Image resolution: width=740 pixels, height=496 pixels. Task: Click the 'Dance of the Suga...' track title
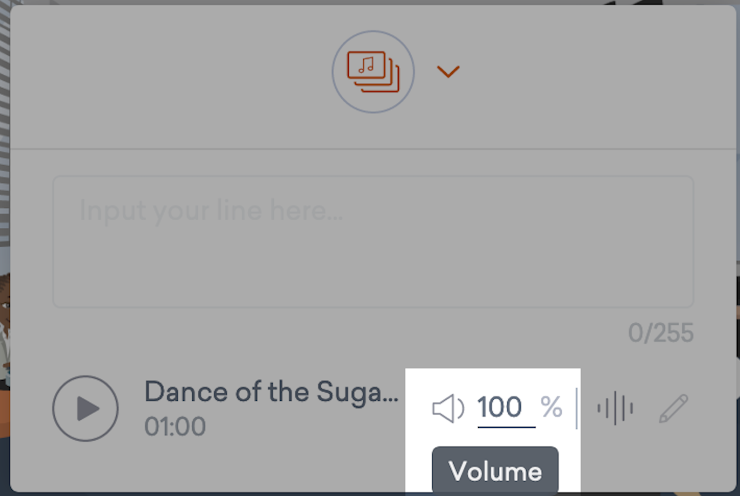tap(271, 393)
